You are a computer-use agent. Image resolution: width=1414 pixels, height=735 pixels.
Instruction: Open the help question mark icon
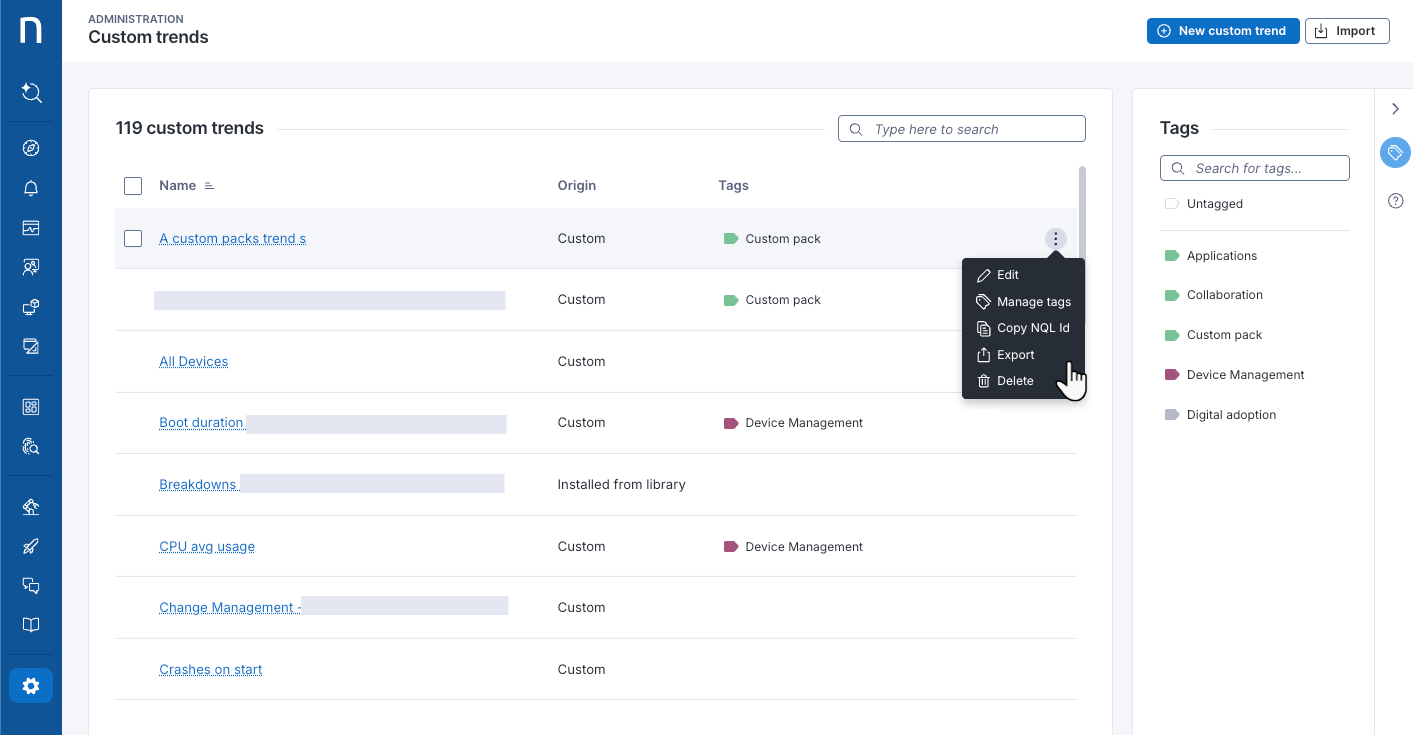pyautogui.click(x=1396, y=201)
